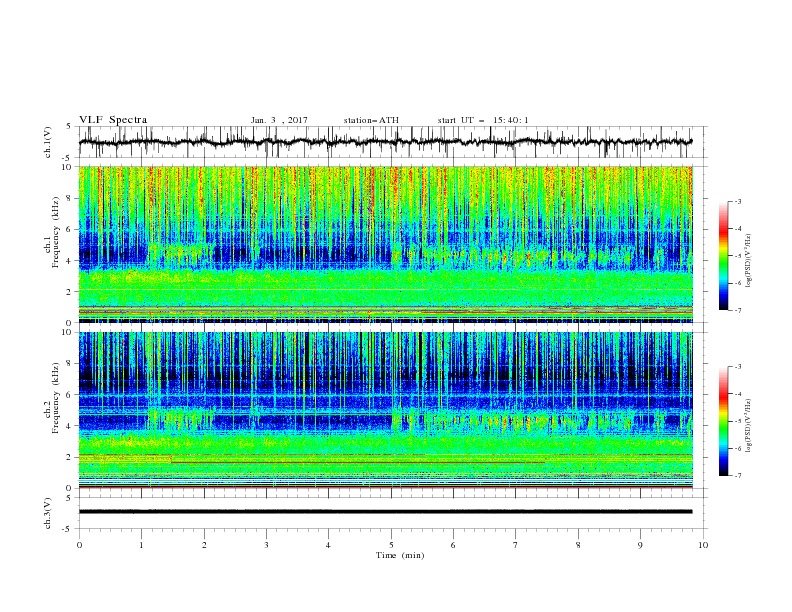Click time axis tick label '3'
Image resolution: width=792 pixels, height=612 pixels.
click(x=266, y=545)
